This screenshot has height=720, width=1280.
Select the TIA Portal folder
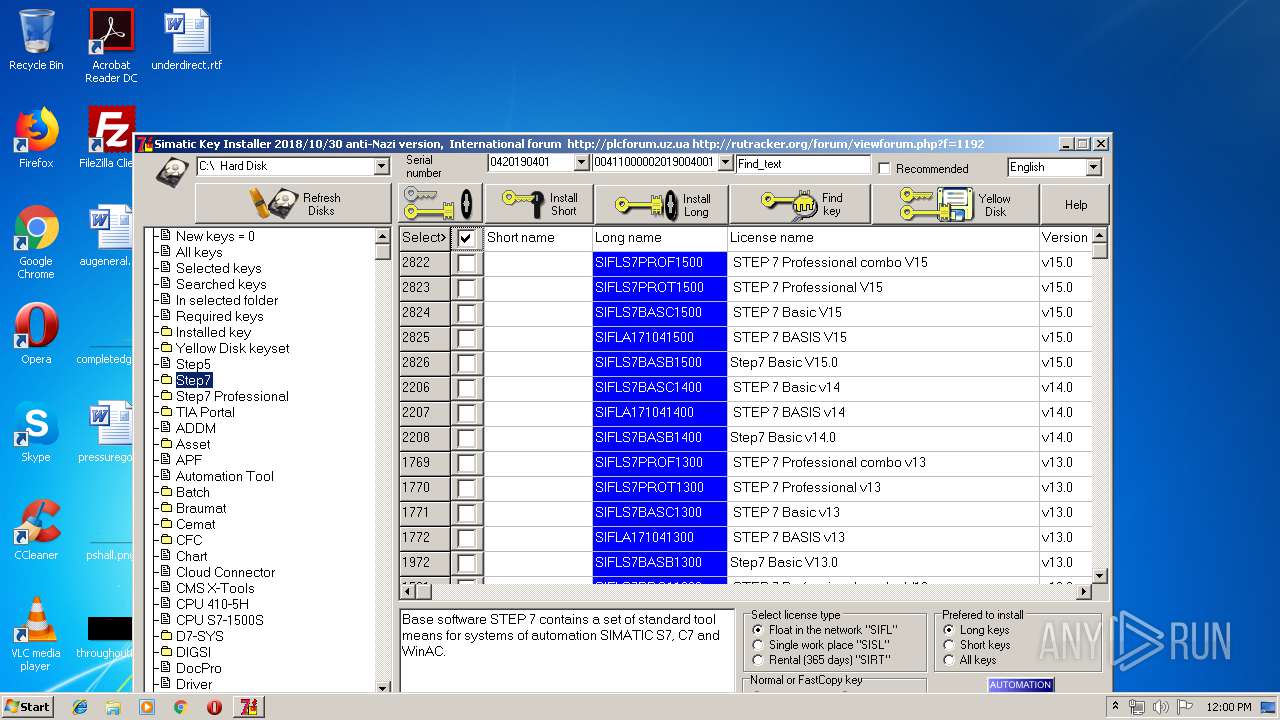(205, 412)
